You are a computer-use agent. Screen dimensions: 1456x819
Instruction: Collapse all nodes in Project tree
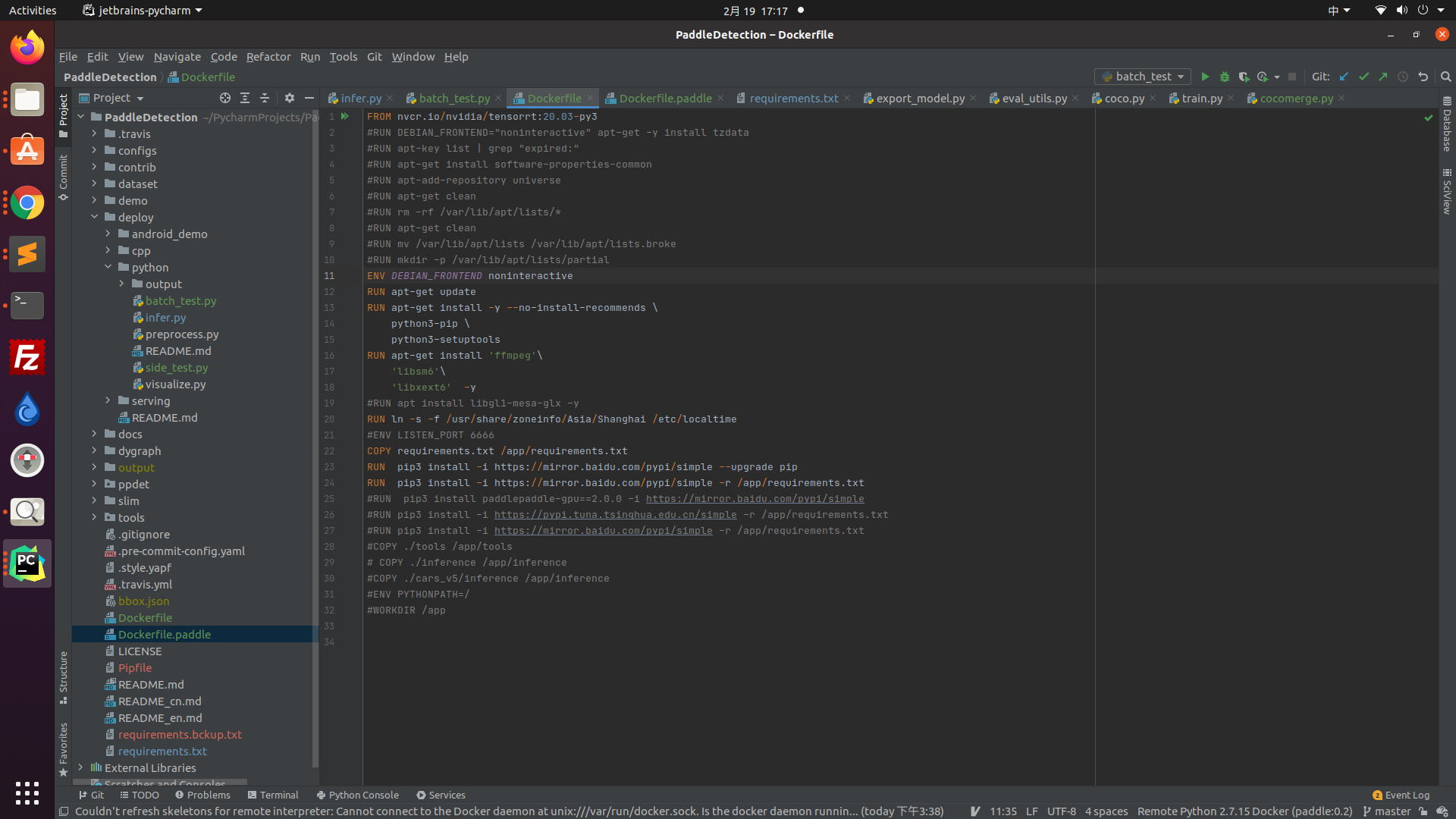point(265,98)
